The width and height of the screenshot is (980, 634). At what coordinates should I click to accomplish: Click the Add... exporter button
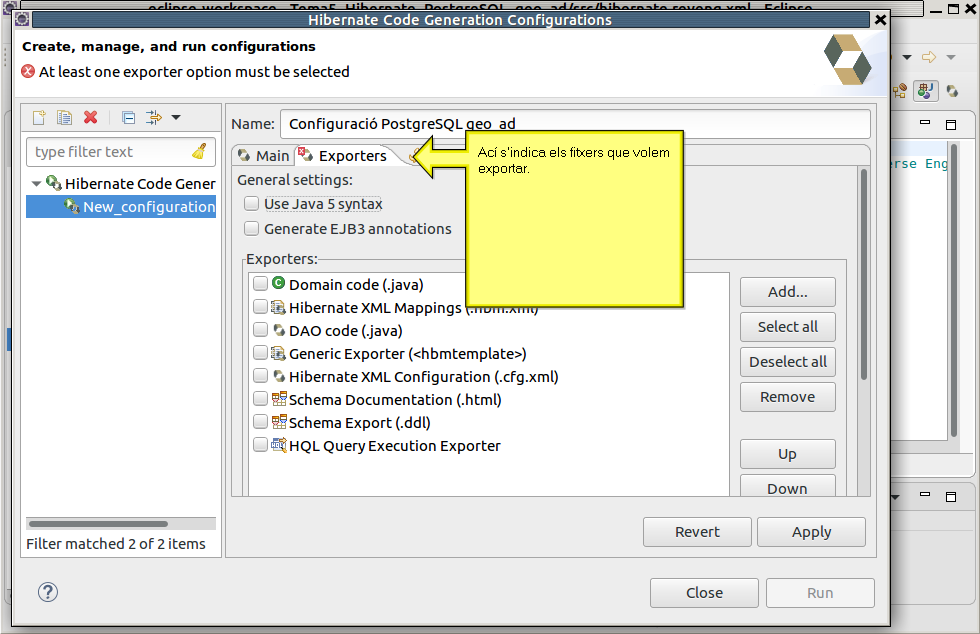788,292
